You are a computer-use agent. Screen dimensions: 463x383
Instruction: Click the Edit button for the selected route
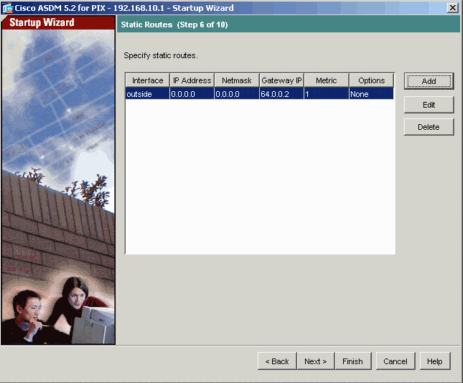429,105
